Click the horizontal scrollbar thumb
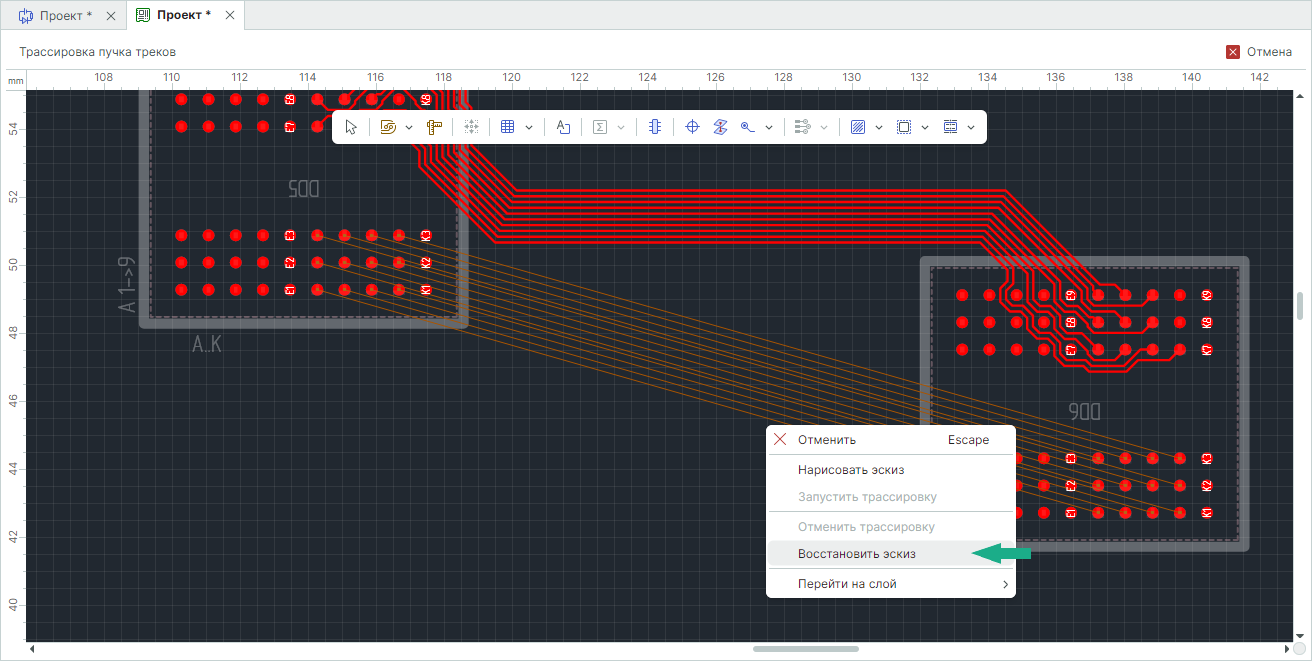1312x661 pixels. click(805, 649)
